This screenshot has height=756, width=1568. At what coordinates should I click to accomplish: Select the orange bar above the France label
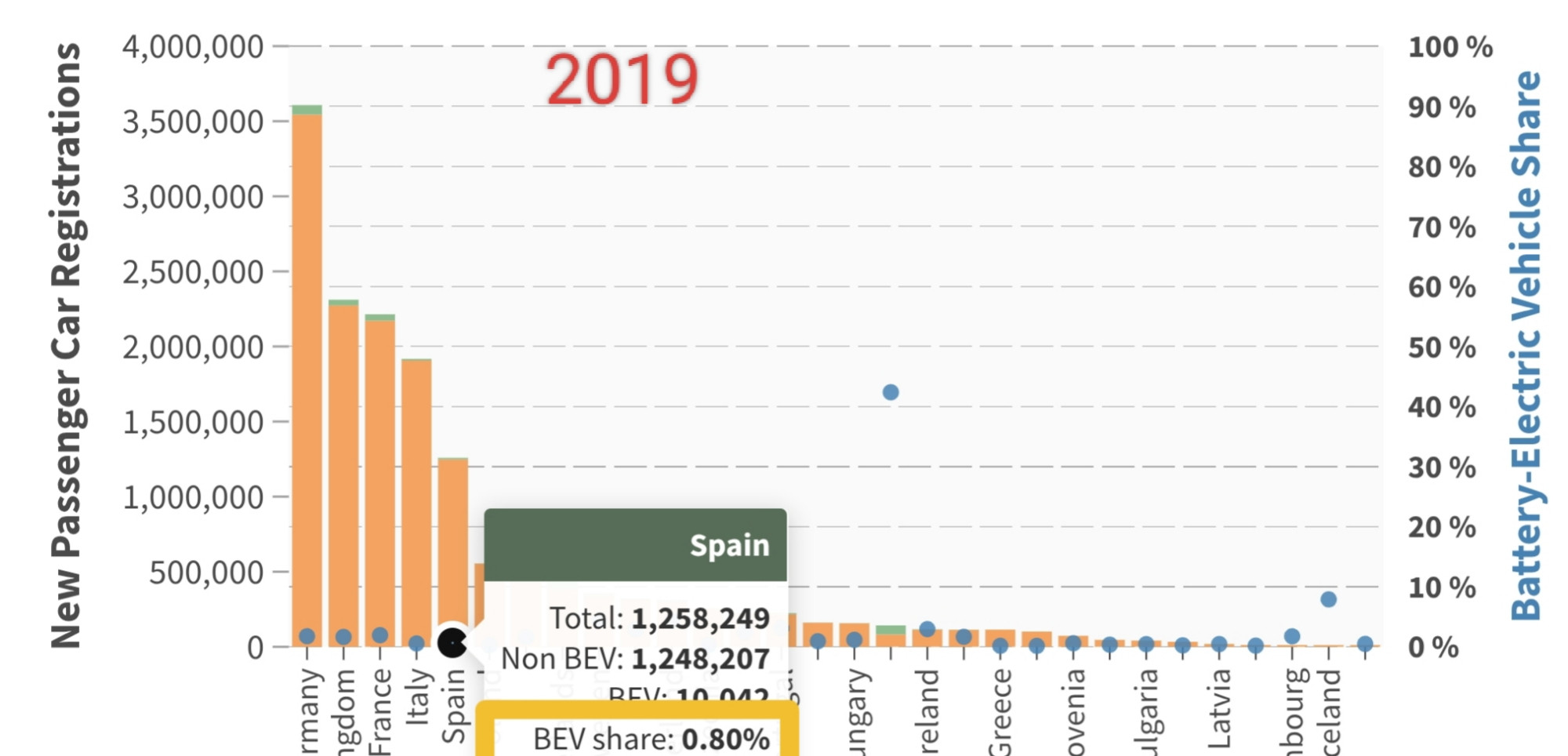click(380, 483)
